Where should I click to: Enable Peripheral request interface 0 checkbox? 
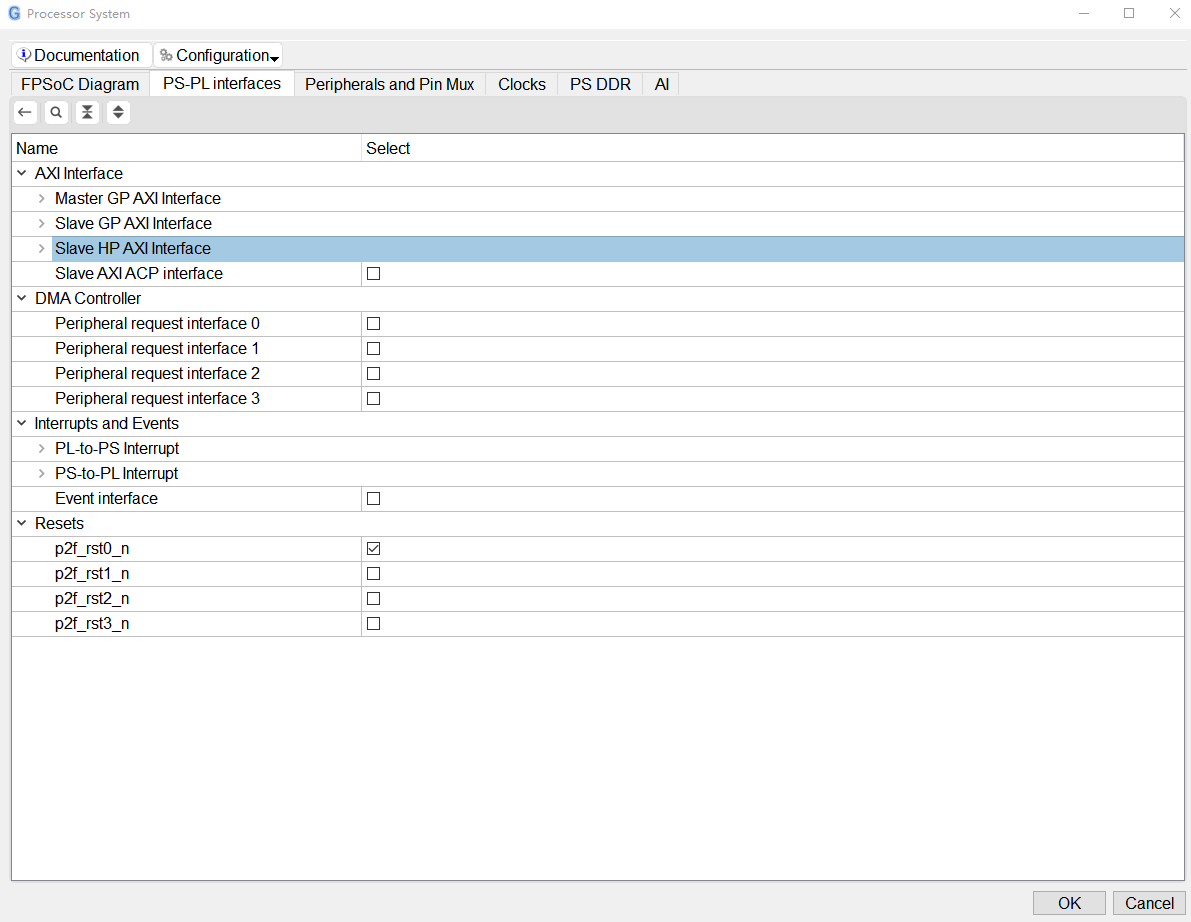(x=374, y=324)
